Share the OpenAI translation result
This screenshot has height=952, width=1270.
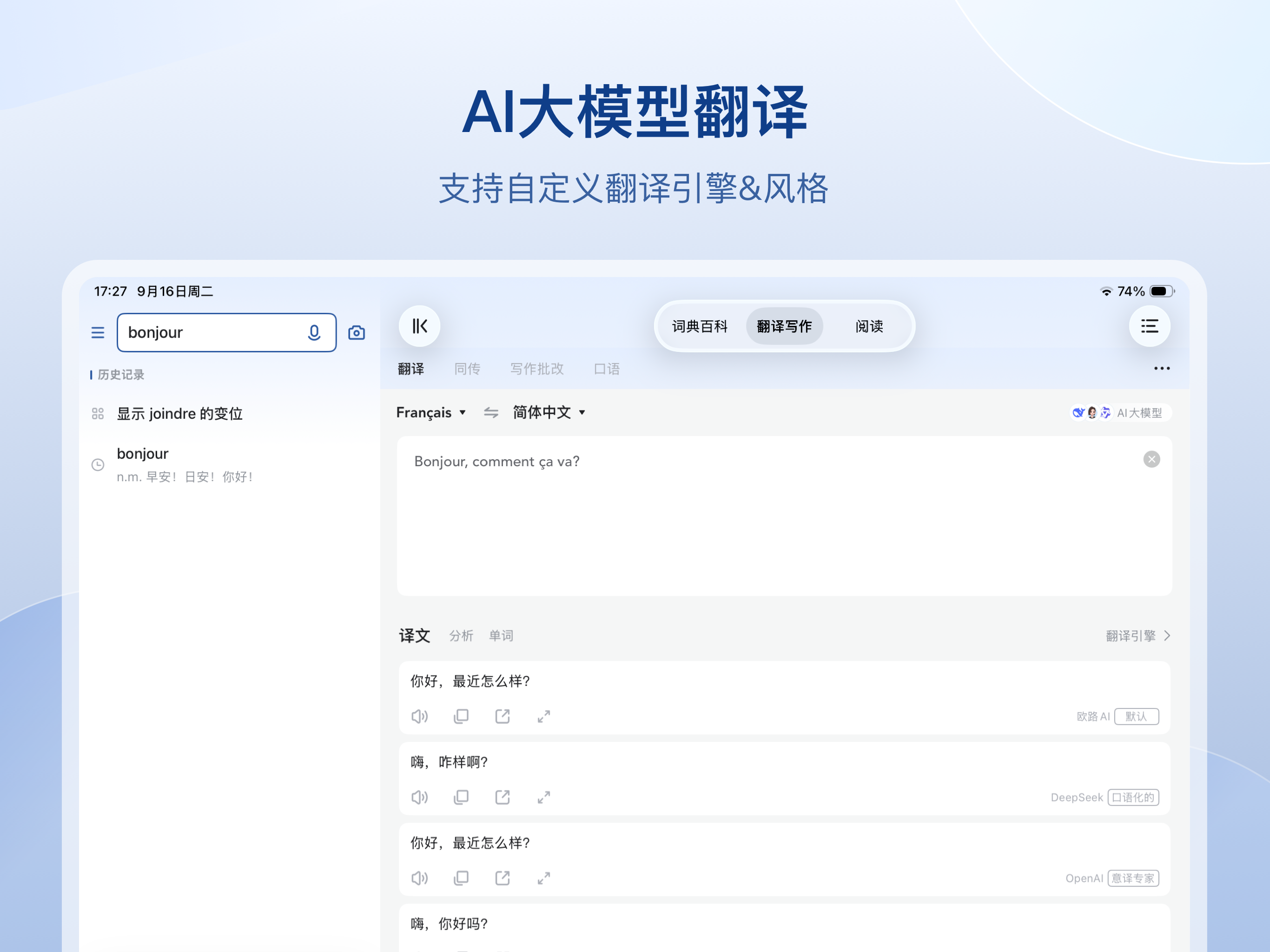[x=503, y=878]
